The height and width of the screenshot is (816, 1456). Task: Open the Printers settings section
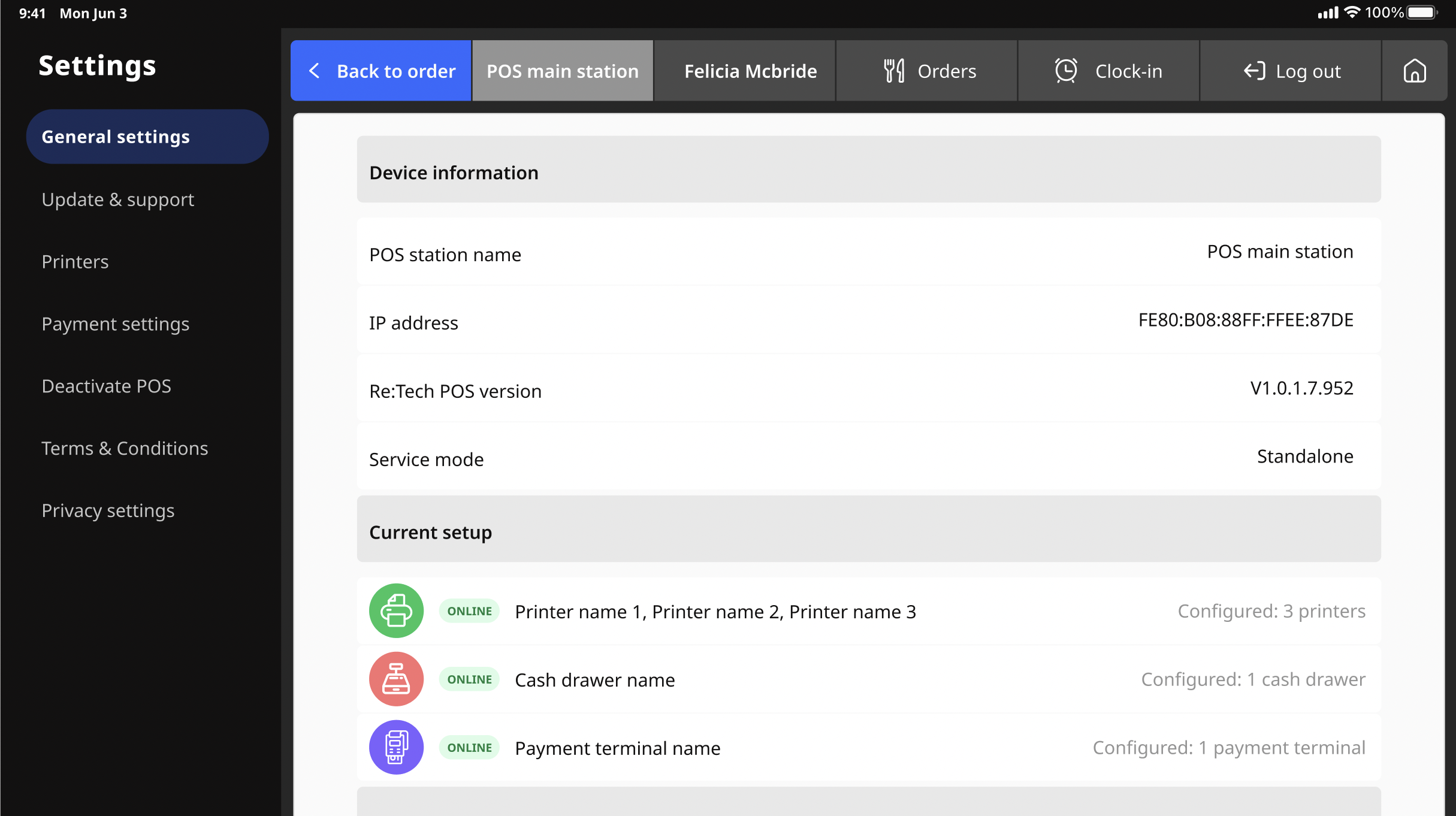point(75,262)
